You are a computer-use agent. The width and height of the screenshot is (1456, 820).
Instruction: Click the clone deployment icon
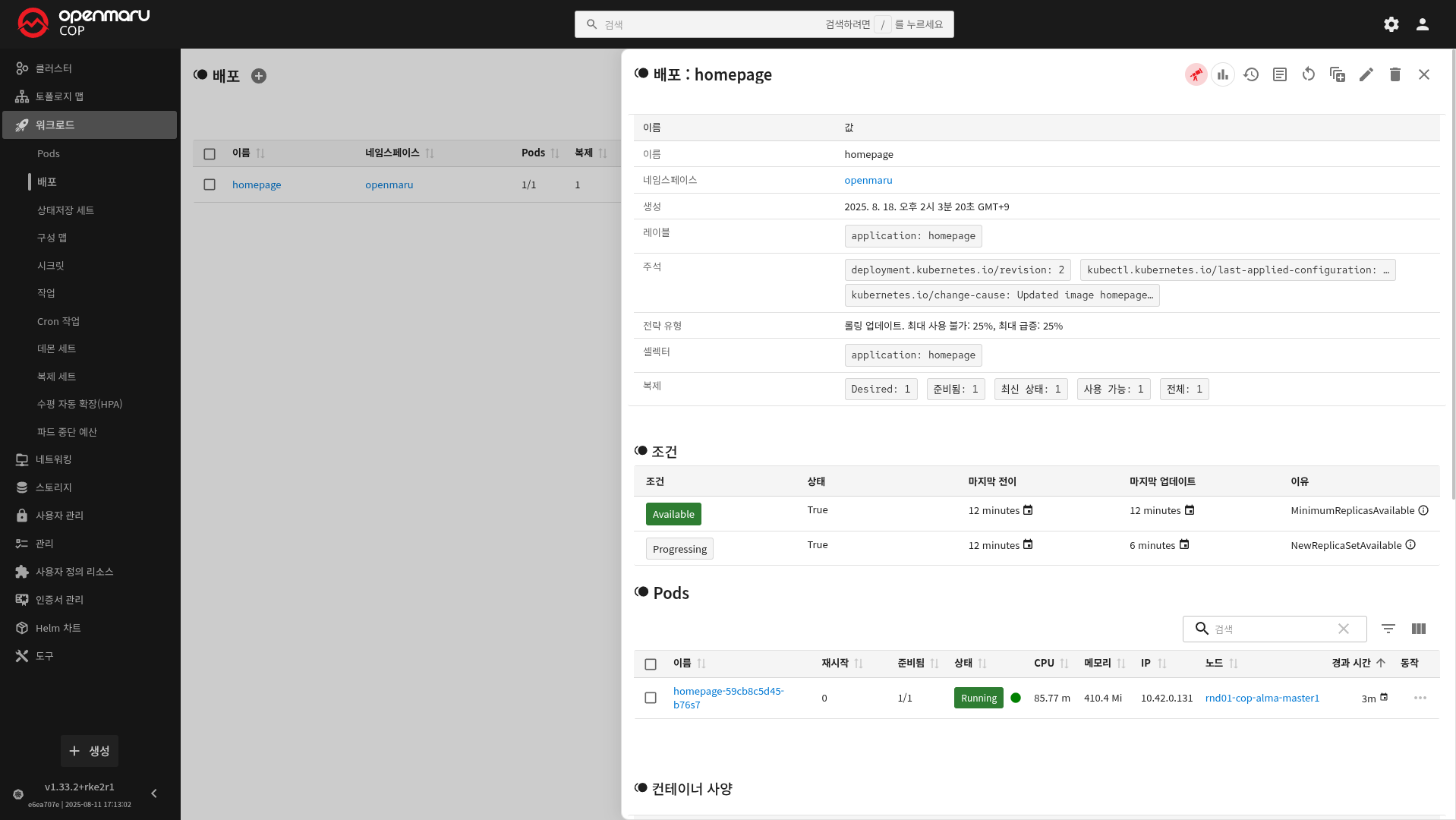(x=1337, y=74)
